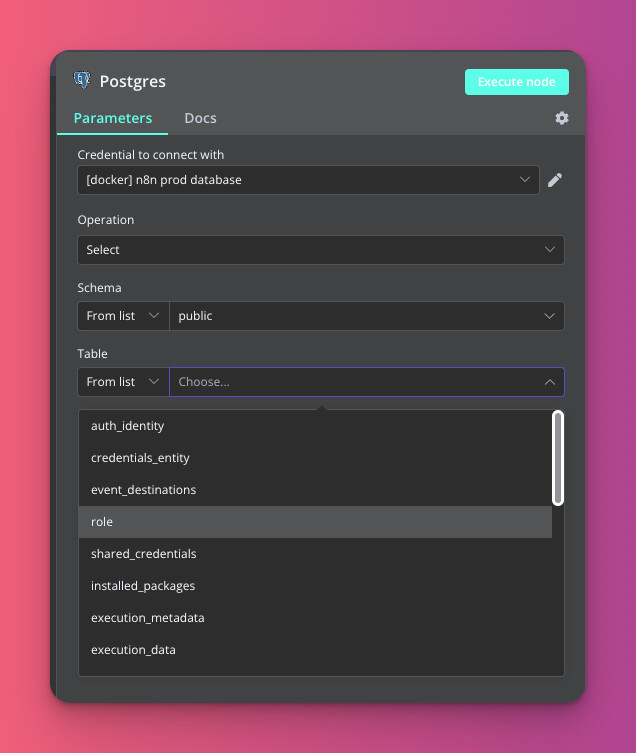Open the credential dropdown for n8n prod database
The height and width of the screenshot is (753, 636).
(308, 180)
